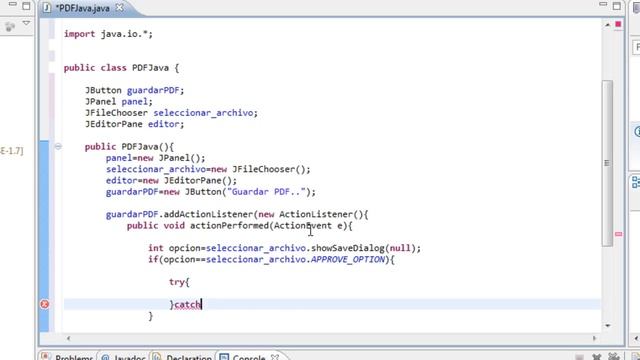
Task: Click the Java file icon on PDFJava.java tab
Action: (47, 7)
